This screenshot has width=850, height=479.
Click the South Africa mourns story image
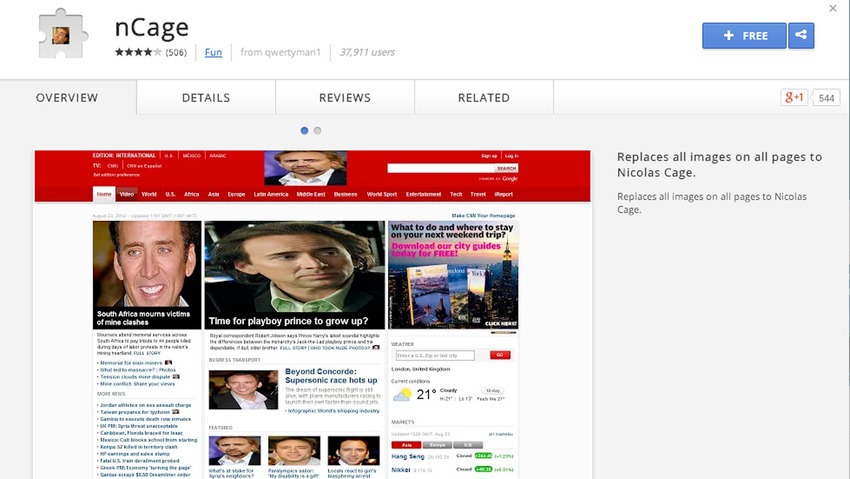click(x=147, y=275)
